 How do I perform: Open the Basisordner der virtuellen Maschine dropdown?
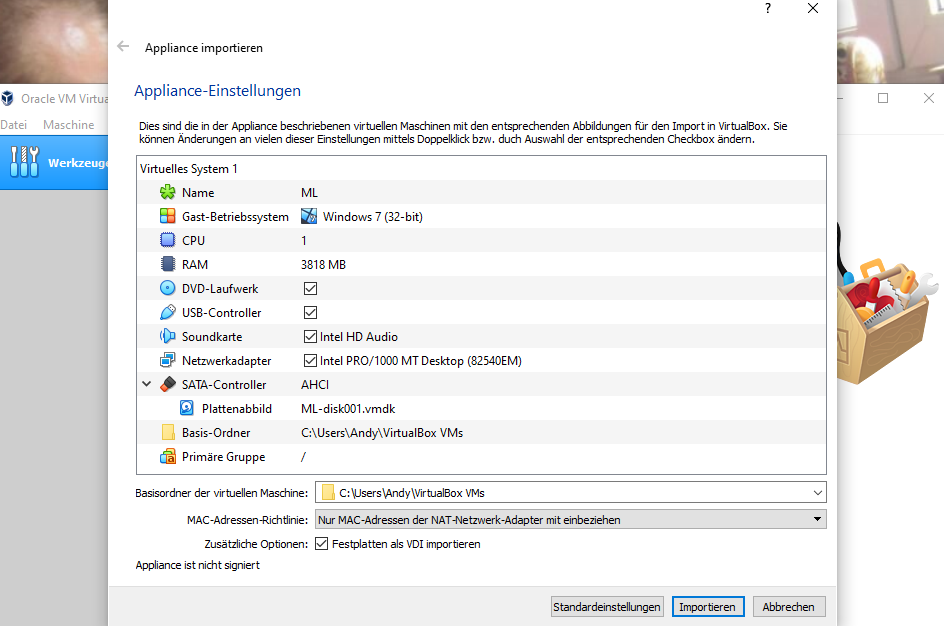[817, 492]
